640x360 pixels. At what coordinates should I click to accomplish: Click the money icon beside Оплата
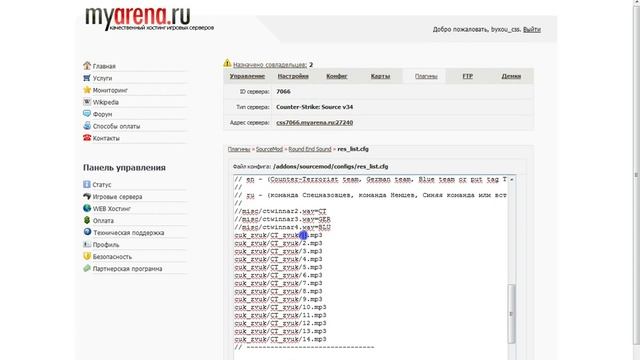[x=87, y=220]
